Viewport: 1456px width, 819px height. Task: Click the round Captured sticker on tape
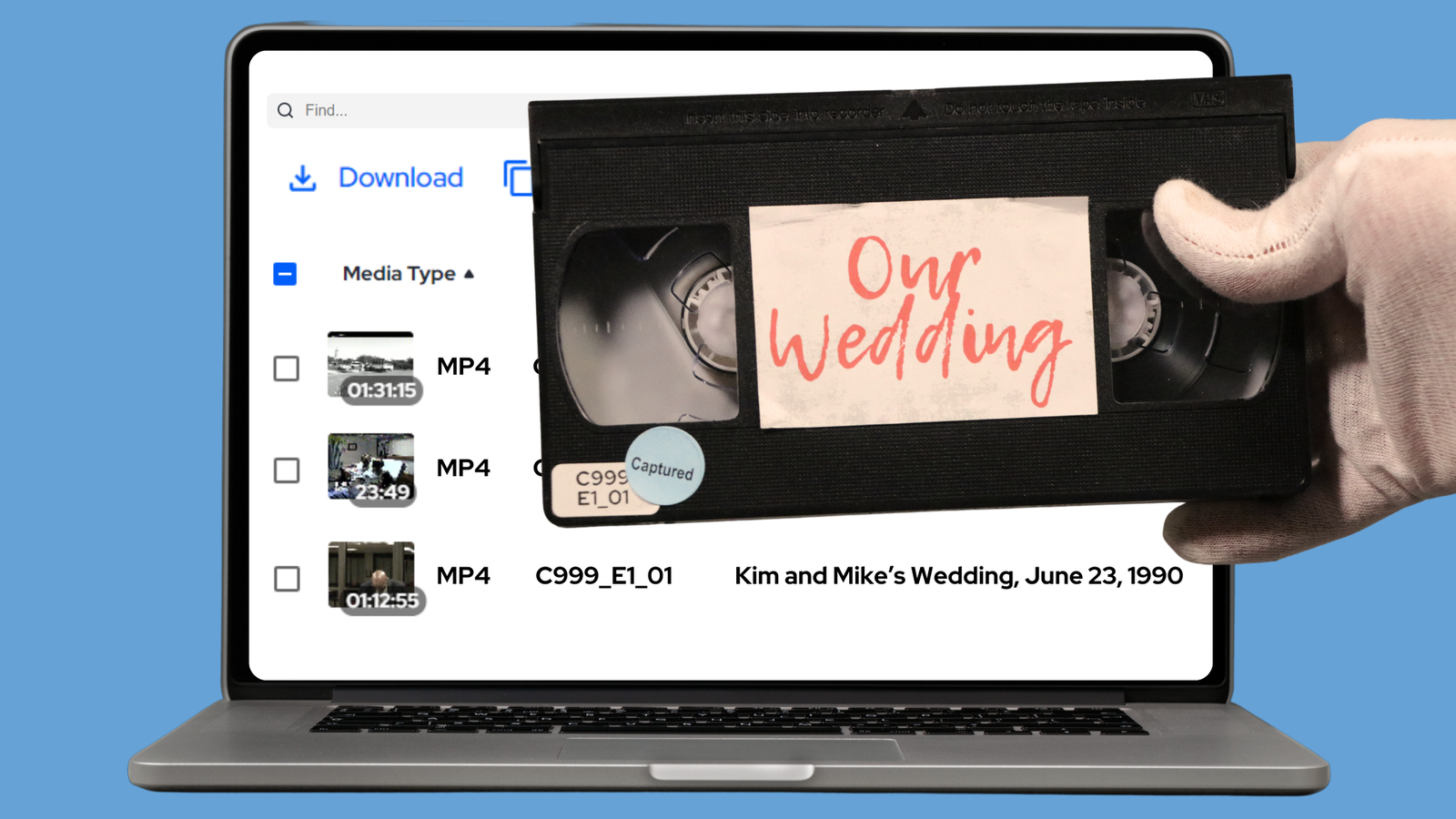pos(664,466)
